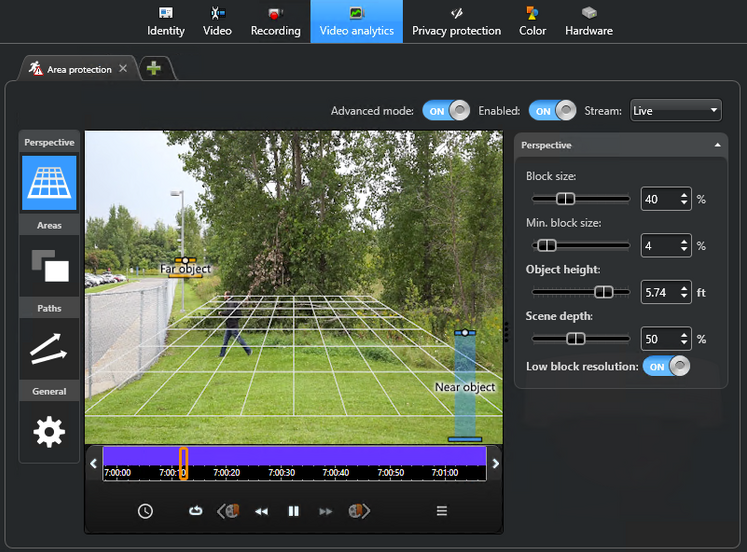This screenshot has width=747, height=552.
Task: Collapse the Perspective settings panel
Action: click(716, 145)
